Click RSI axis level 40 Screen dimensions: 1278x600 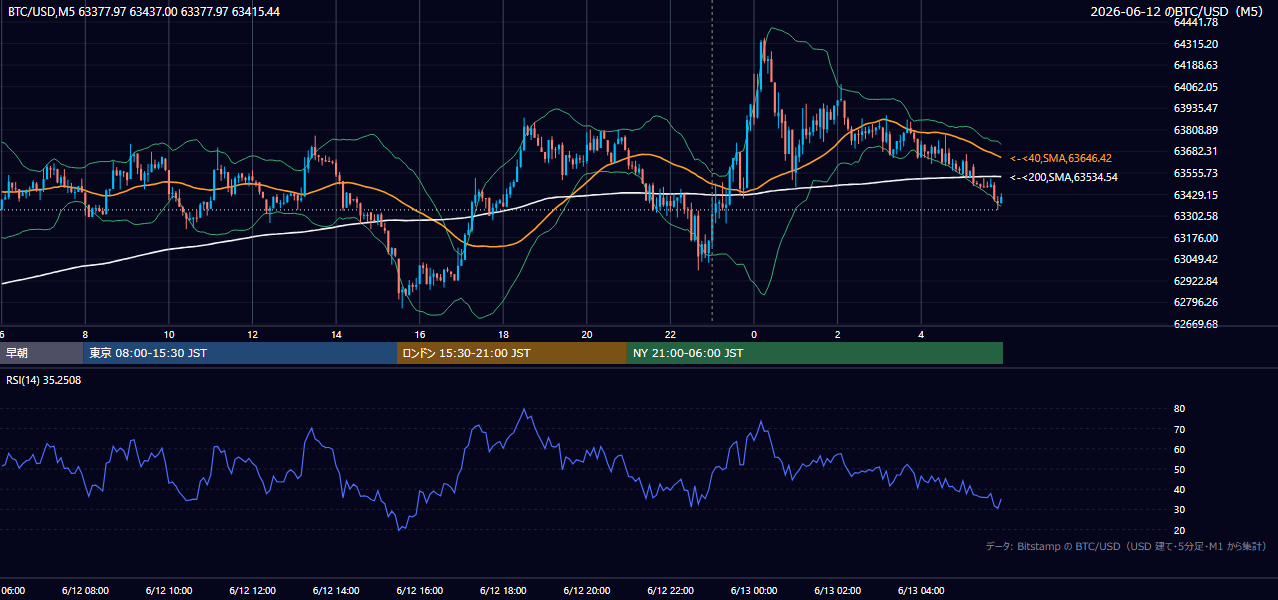pos(1179,489)
